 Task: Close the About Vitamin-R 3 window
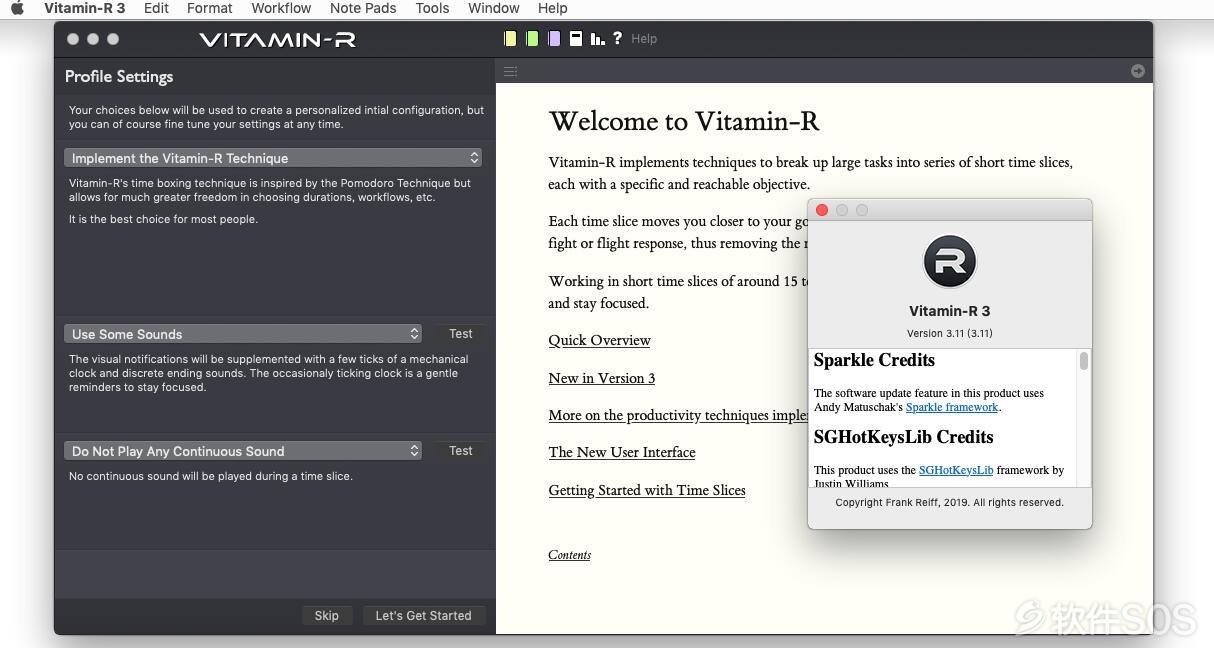822,210
